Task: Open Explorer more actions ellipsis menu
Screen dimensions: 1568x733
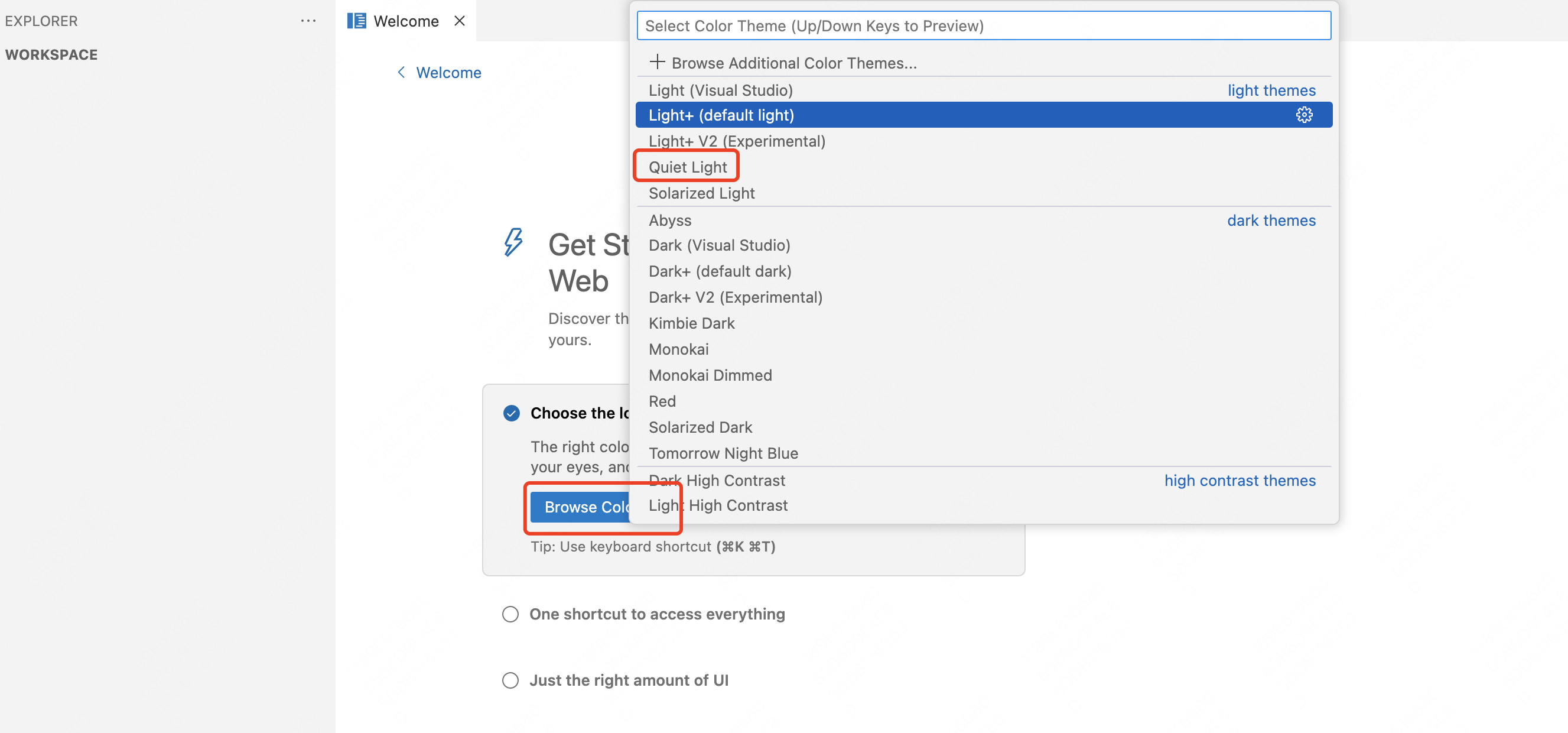Action: (308, 21)
